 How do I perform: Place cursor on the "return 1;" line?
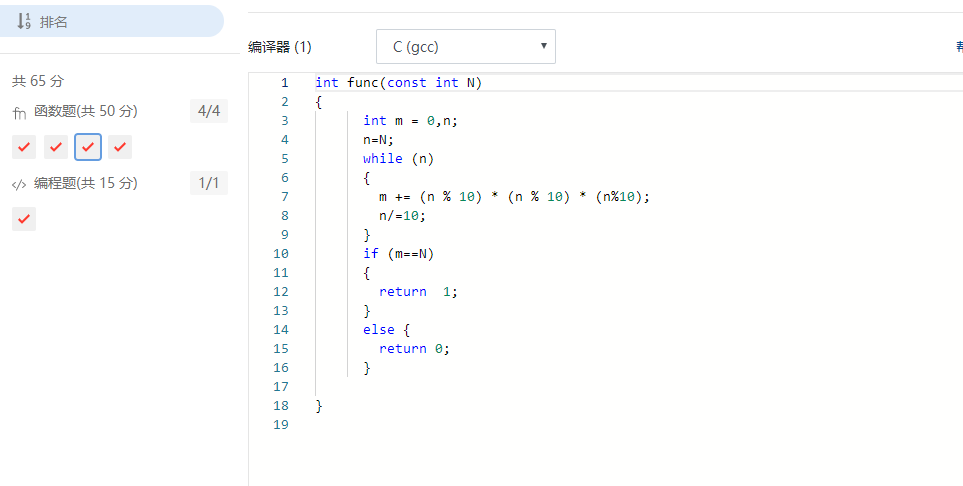[418, 292]
